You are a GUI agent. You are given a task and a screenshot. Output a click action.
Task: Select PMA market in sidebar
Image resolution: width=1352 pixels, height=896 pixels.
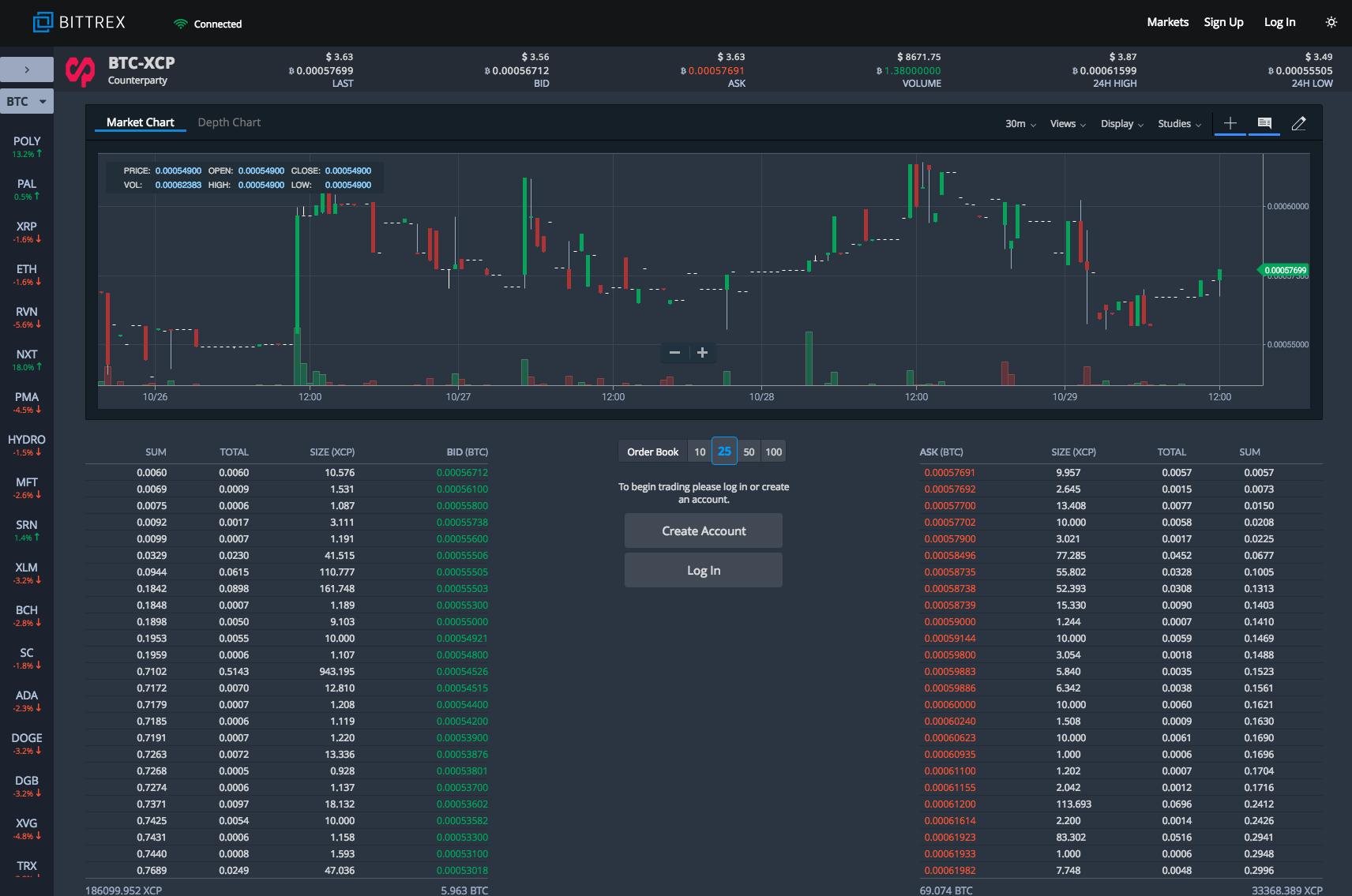pyautogui.click(x=27, y=403)
